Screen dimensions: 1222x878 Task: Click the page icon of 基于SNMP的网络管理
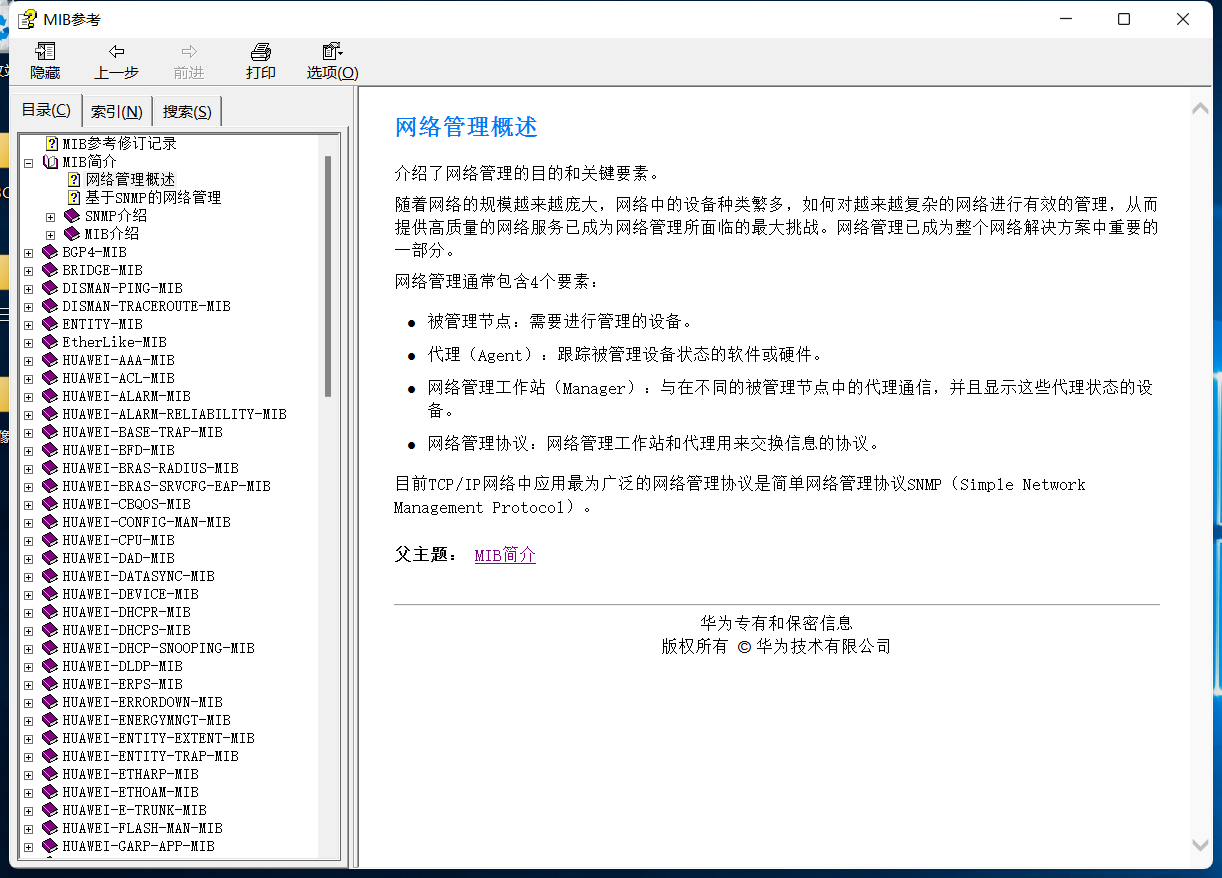point(74,198)
